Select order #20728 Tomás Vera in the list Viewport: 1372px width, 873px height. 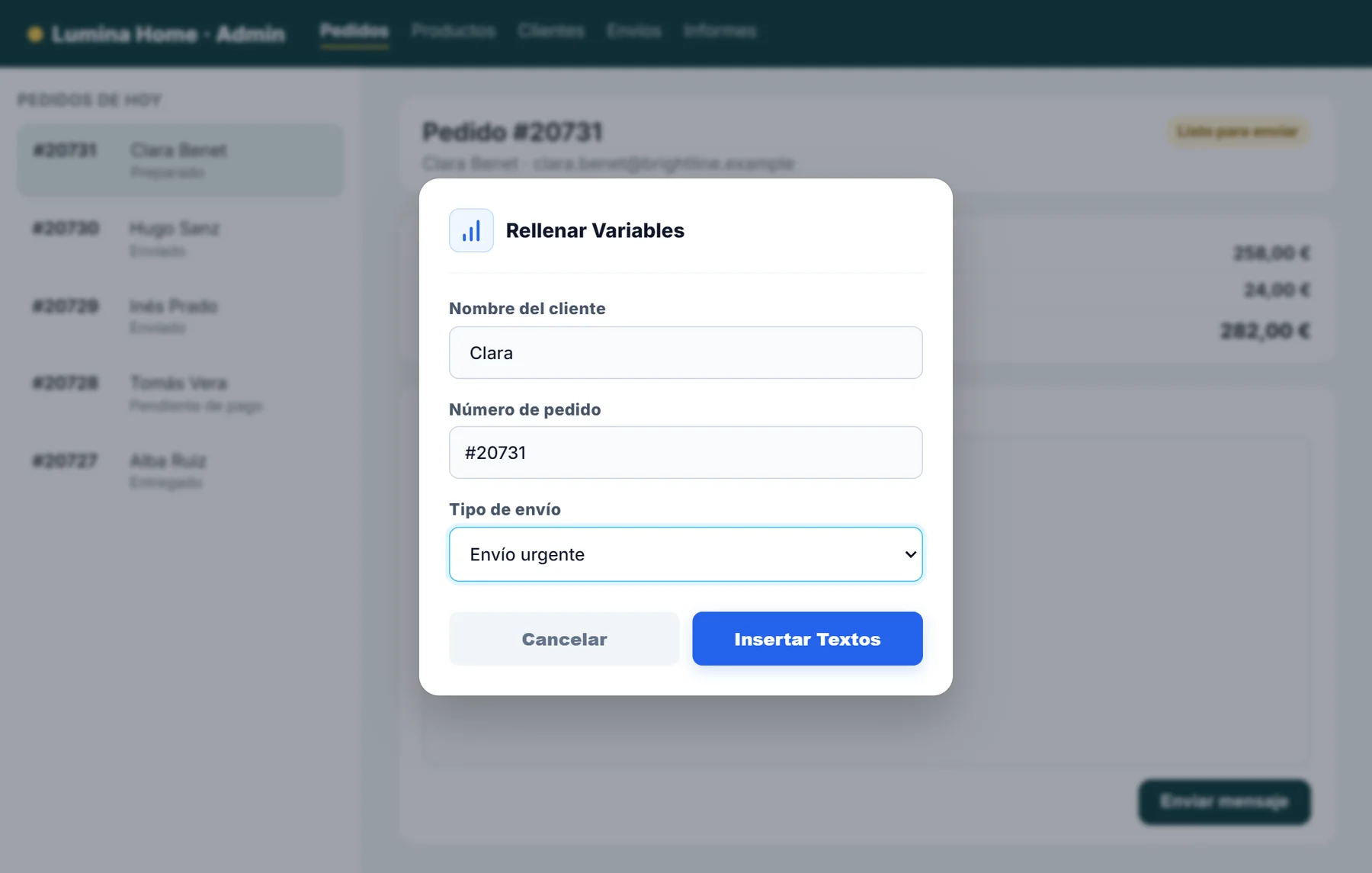(x=181, y=393)
